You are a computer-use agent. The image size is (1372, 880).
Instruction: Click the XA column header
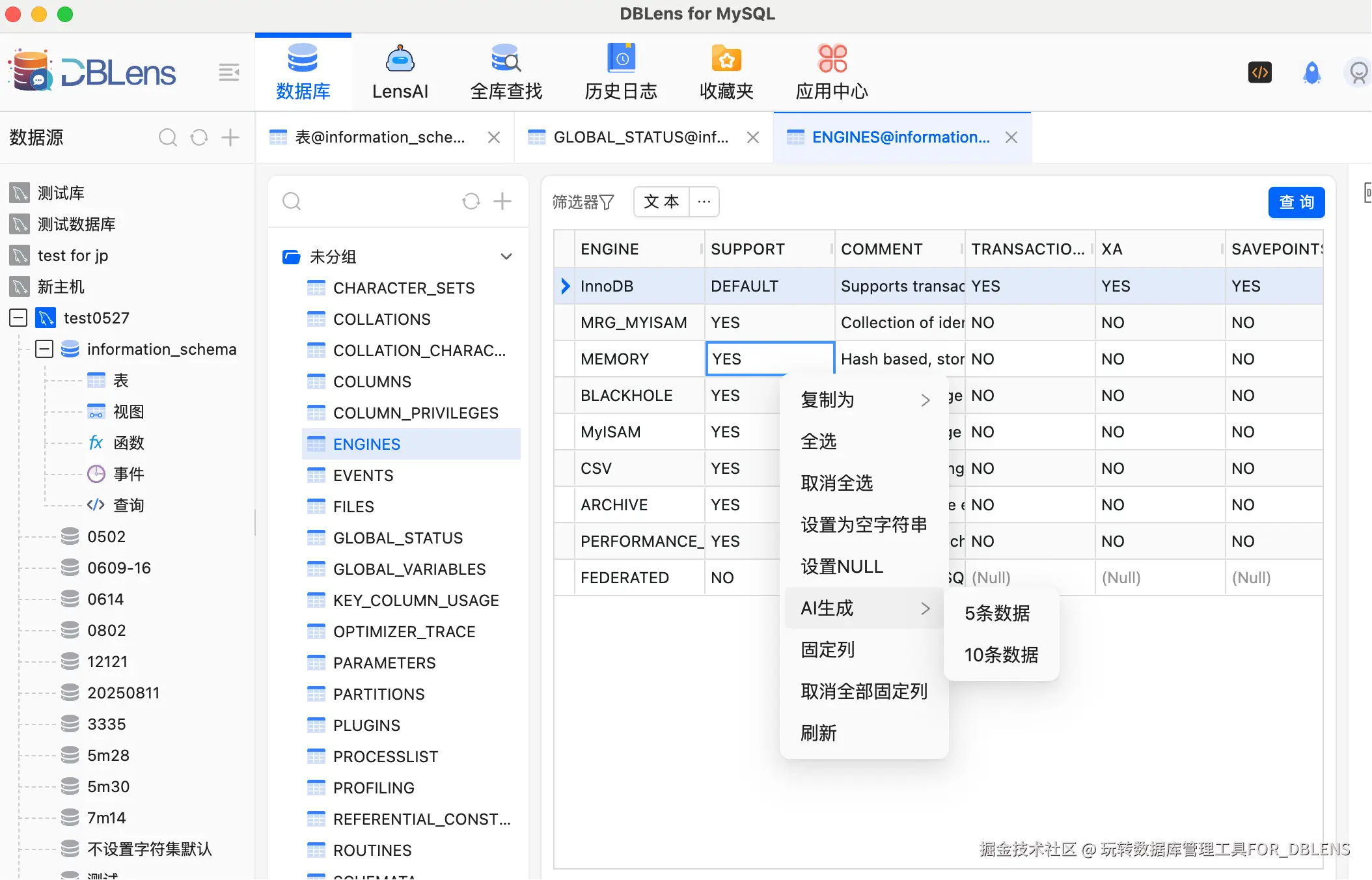pos(1160,249)
